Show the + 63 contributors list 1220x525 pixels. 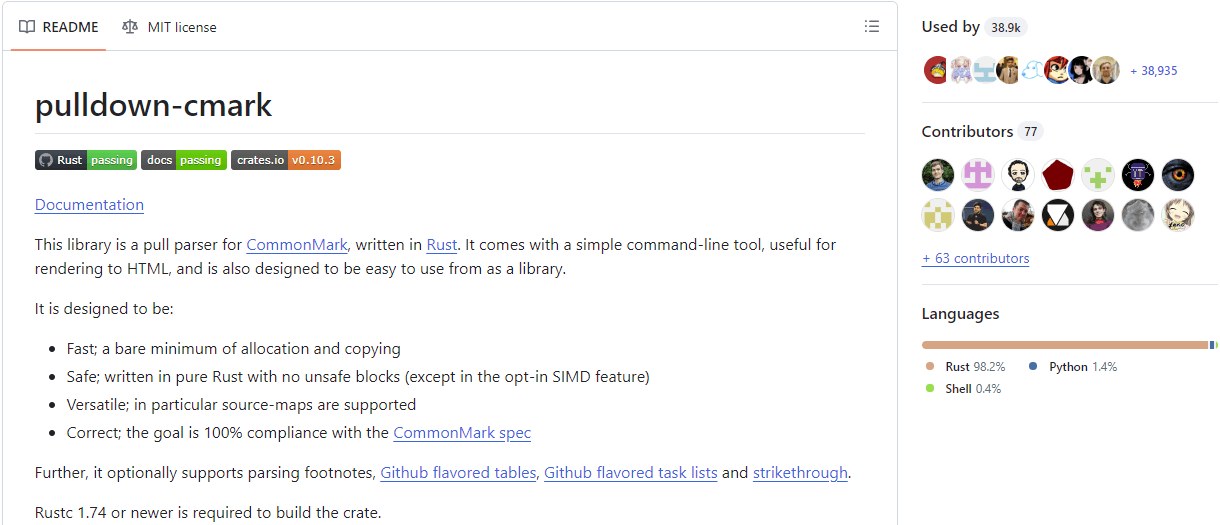975,258
